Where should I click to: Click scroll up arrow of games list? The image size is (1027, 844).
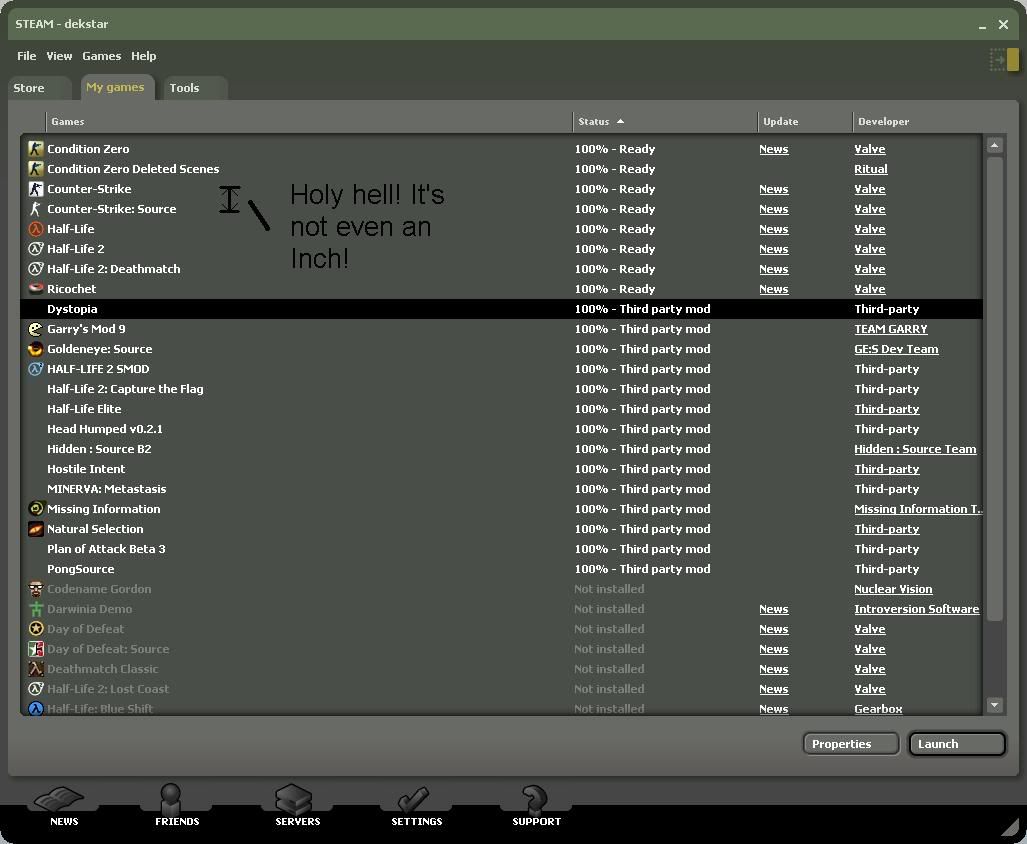click(994, 145)
